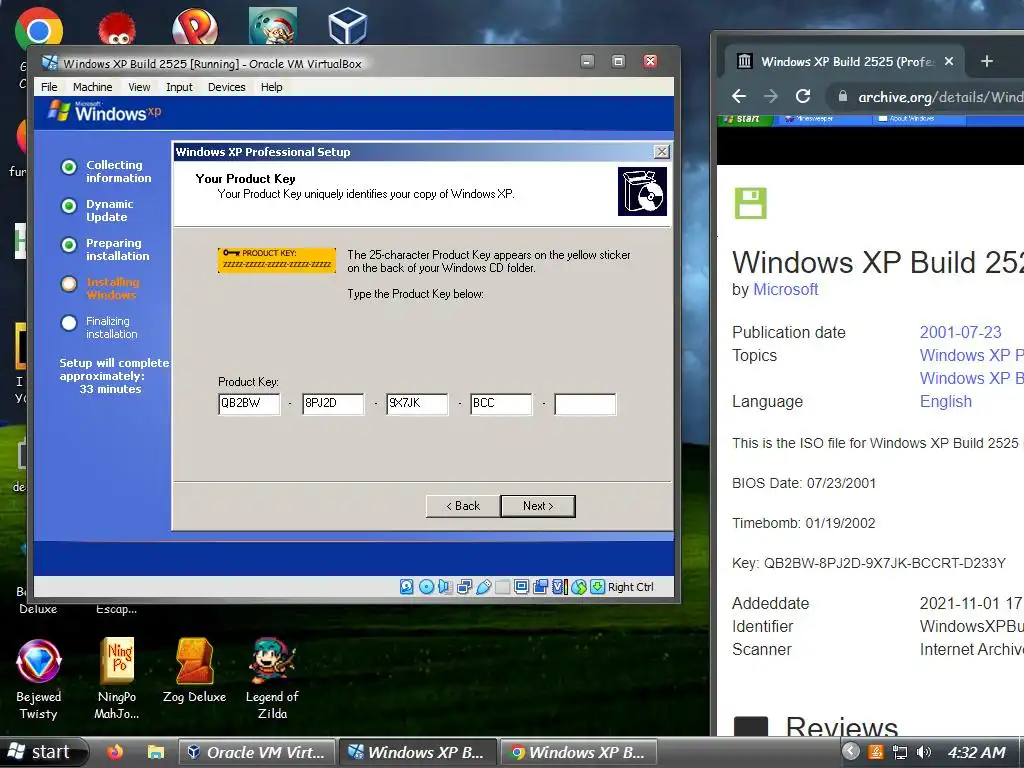Image resolution: width=1024 pixels, height=768 pixels.
Task: Click the Timebomb: 01/19/2002 text
Action: (x=804, y=523)
